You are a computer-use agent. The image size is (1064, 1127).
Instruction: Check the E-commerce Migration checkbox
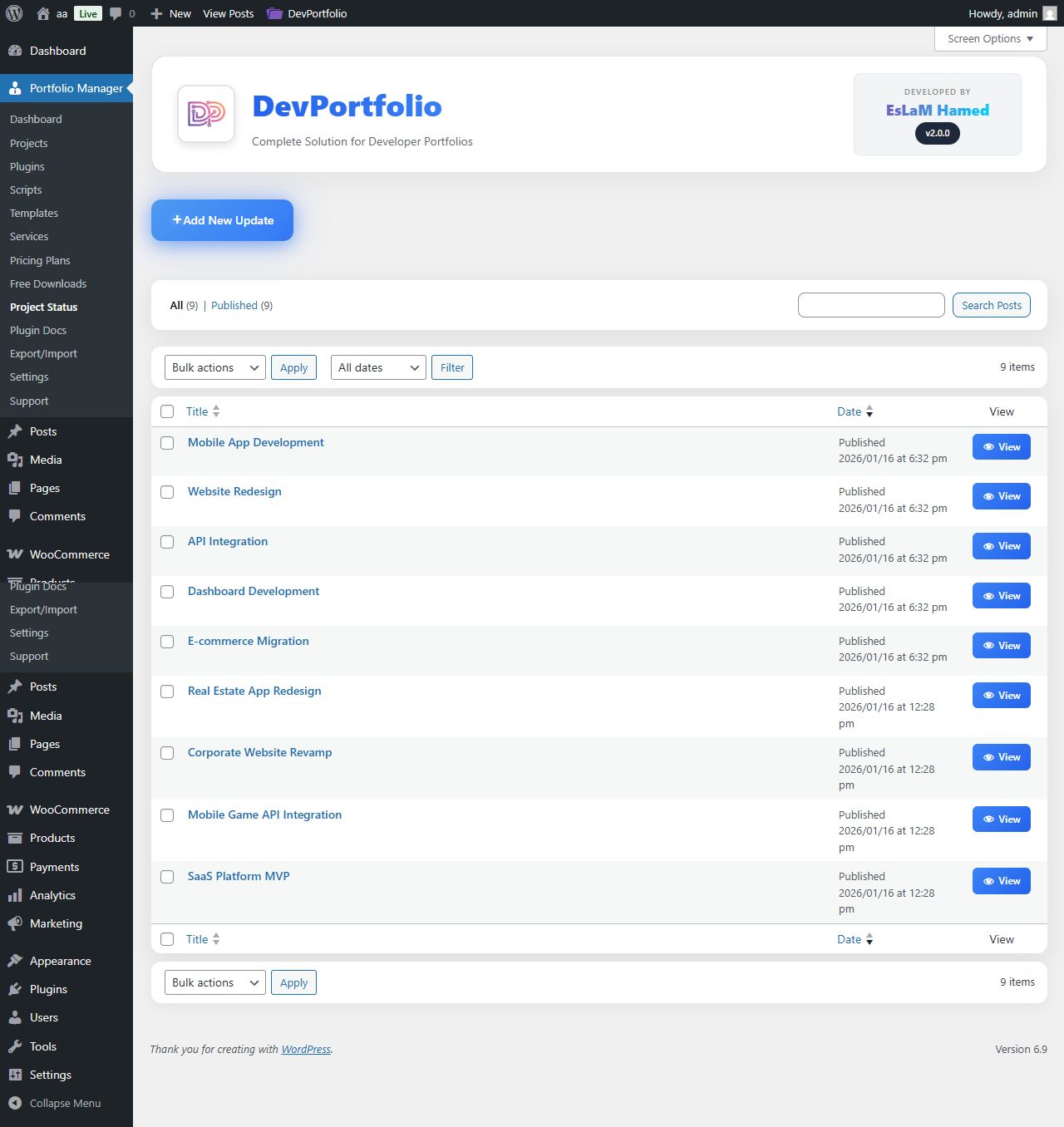[167, 642]
